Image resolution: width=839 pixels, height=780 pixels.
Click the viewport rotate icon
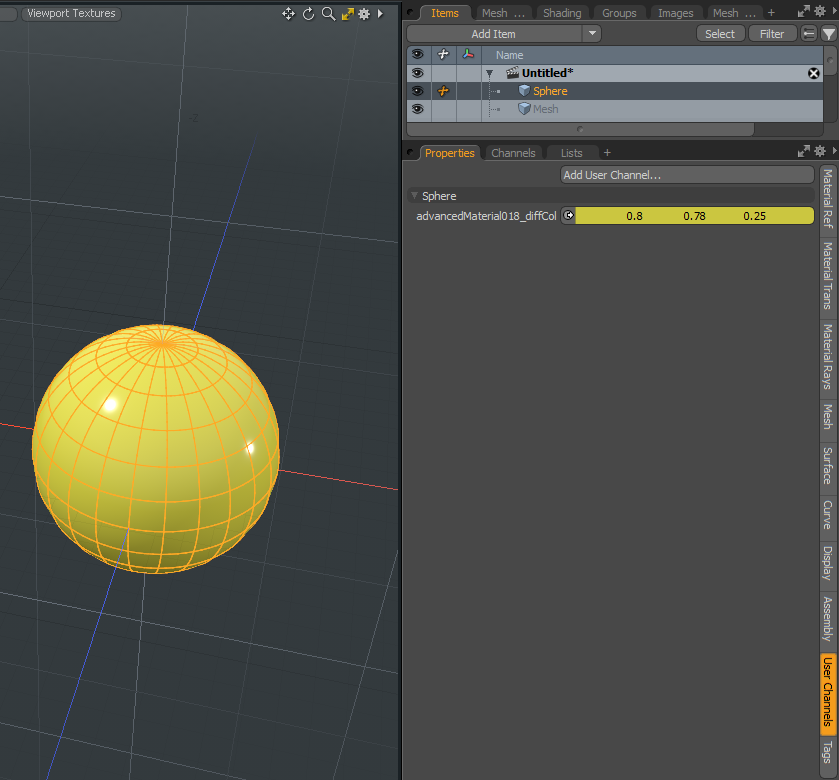(x=309, y=14)
